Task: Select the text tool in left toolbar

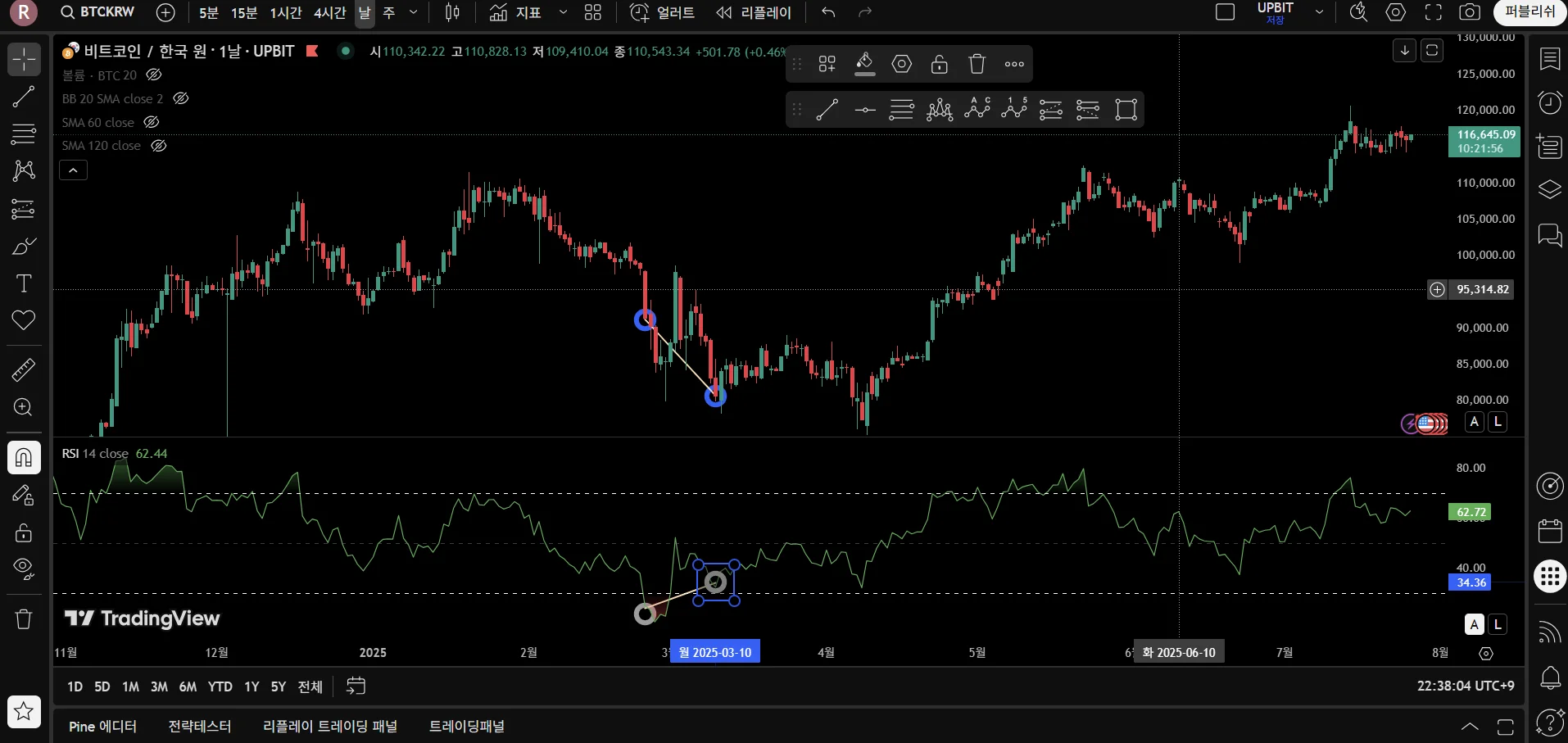Action: click(x=24, y=283)
